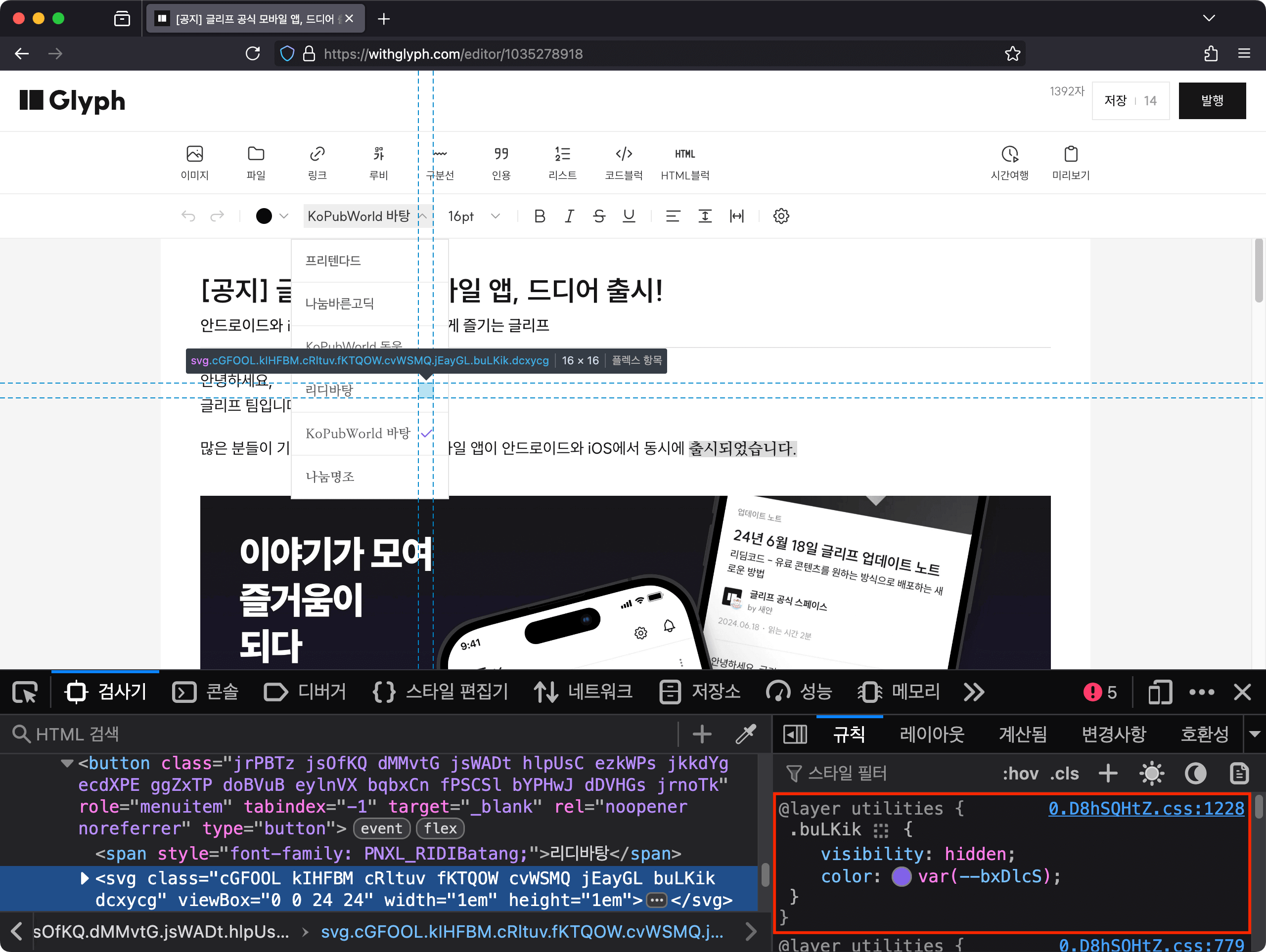Viewport: 1266px width, 952px height.
Task: Insert a link with 링크 tool
Action: (317, 163)
